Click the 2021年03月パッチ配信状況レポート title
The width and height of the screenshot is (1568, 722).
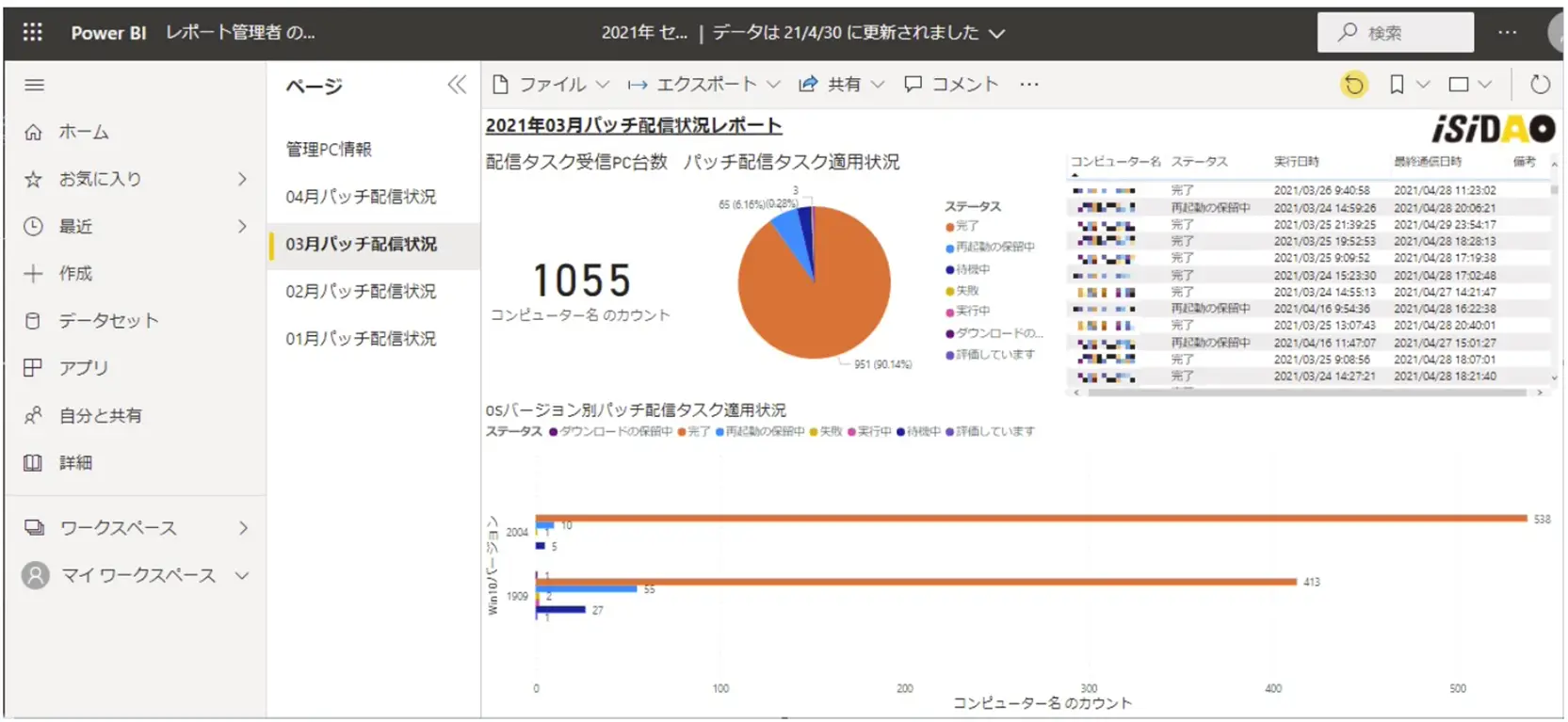[633, 125]
